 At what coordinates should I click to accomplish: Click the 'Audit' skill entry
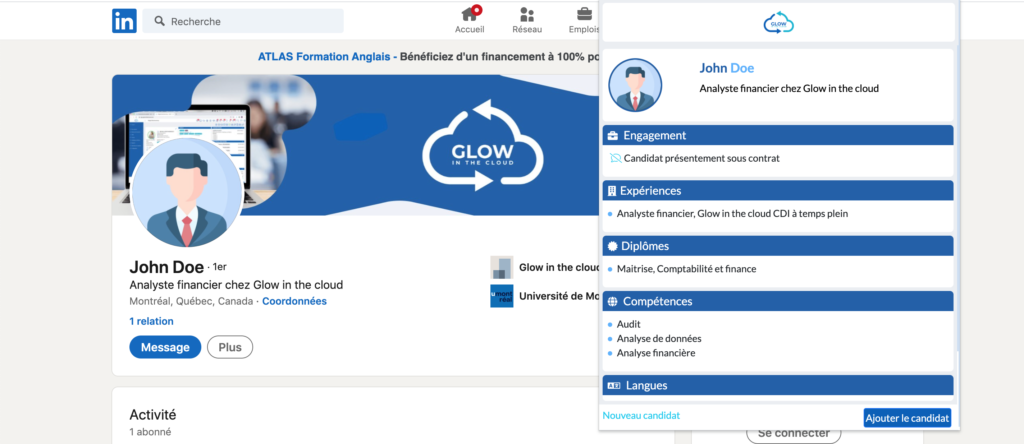(629, 324)
